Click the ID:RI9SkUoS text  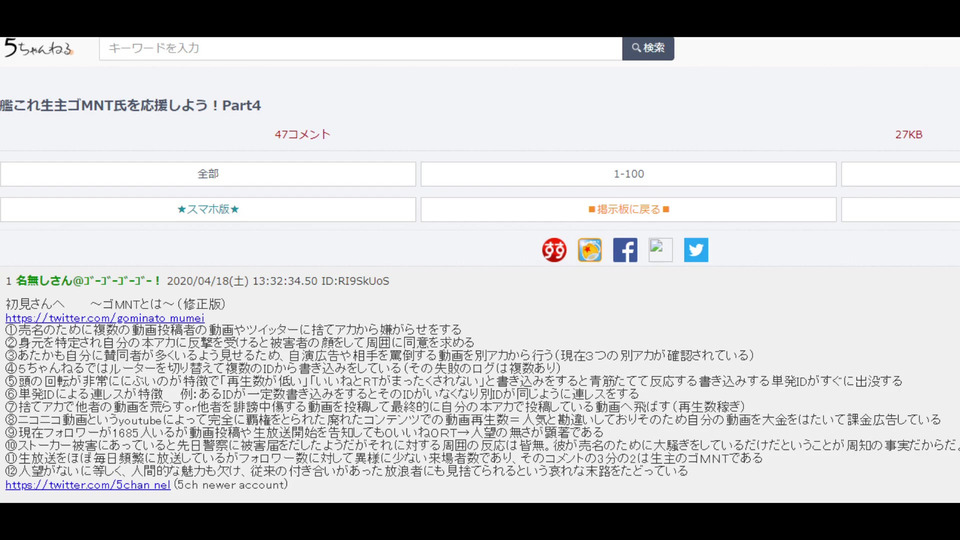pyautogui.click(x=355, y=281)
